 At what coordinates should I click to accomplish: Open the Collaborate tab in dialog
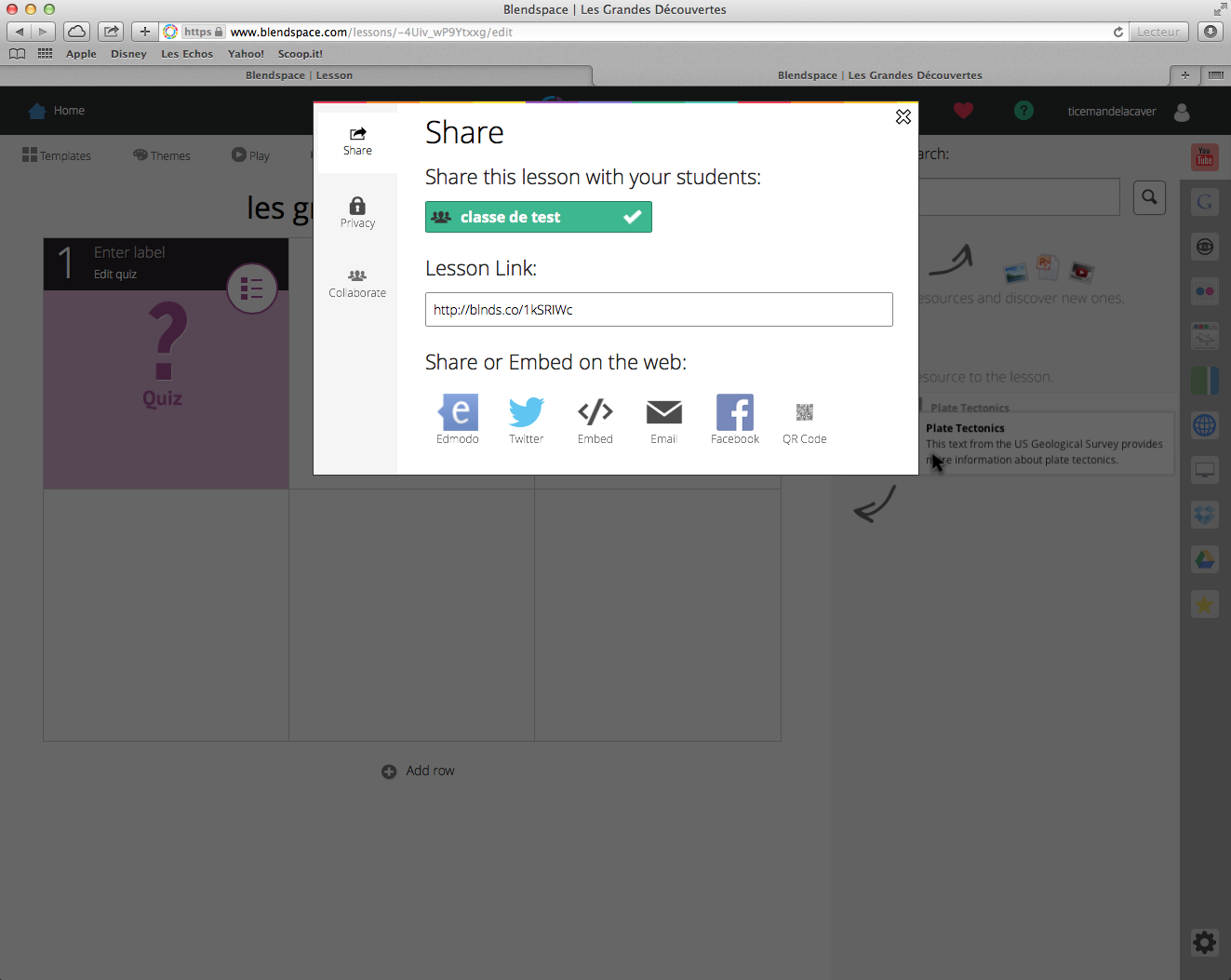tap(357, 283)
